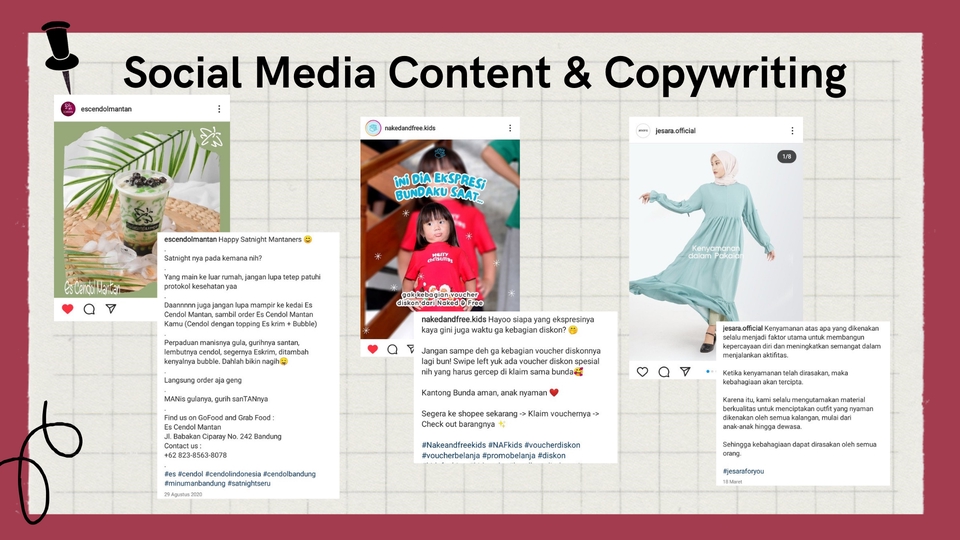This screenshot has height=540, width=960.
Task: Open jesara.official post options menu
Action: [x=792, y=130]
